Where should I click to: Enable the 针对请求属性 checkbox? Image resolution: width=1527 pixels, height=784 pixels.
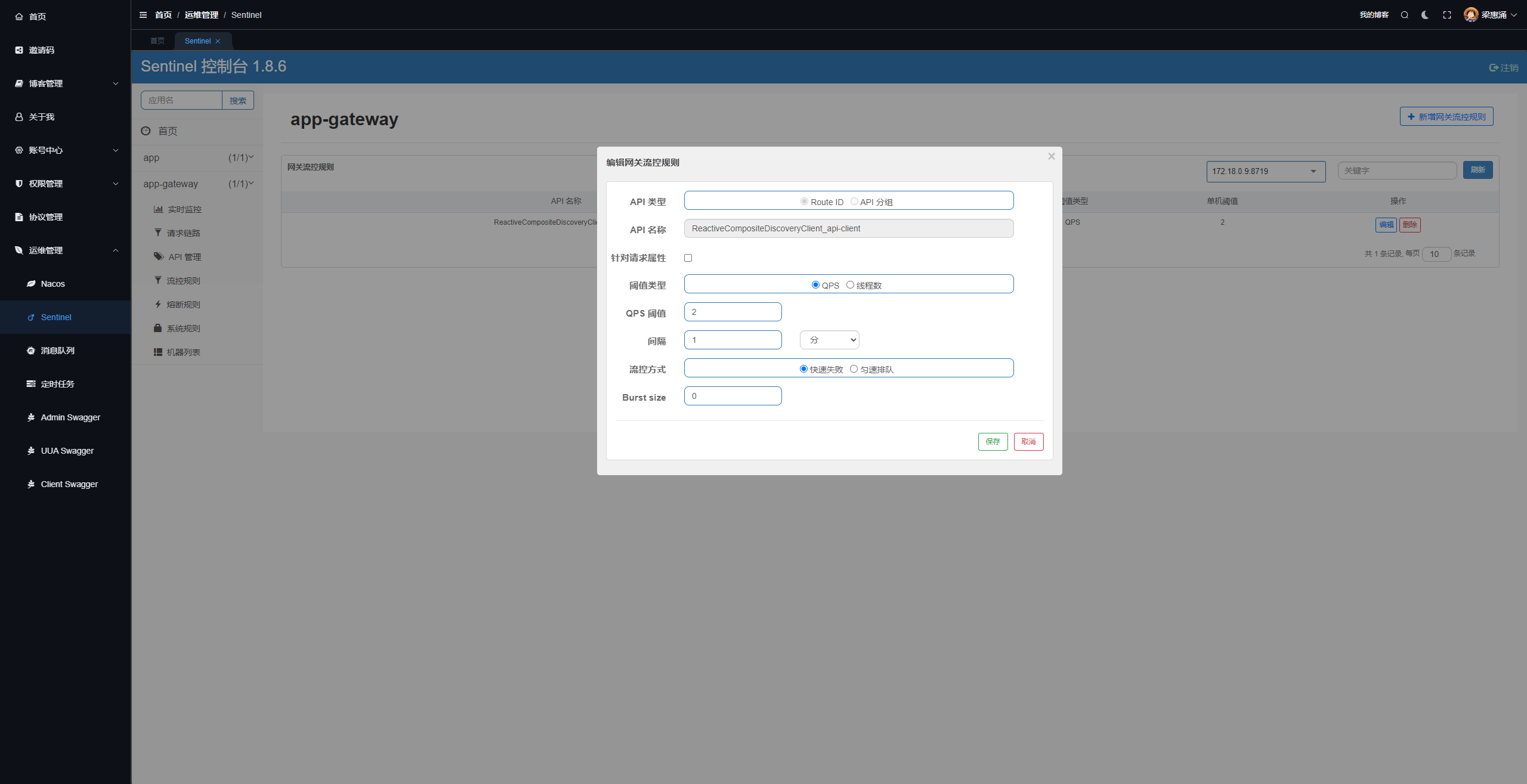coord(688,258)
